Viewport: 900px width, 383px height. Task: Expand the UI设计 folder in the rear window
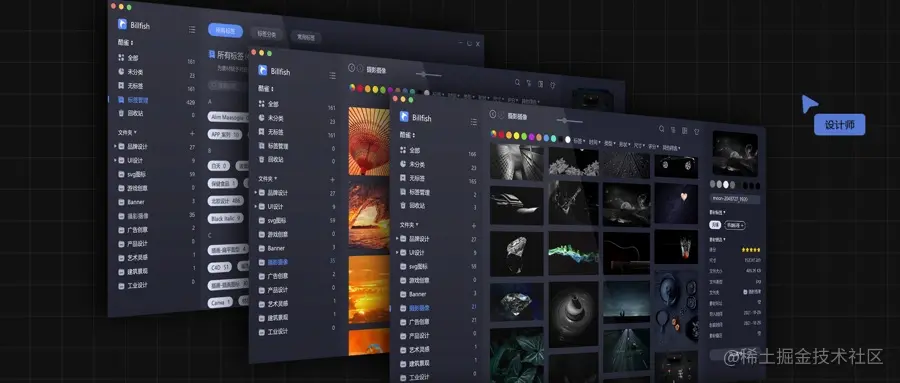[115, 160]
